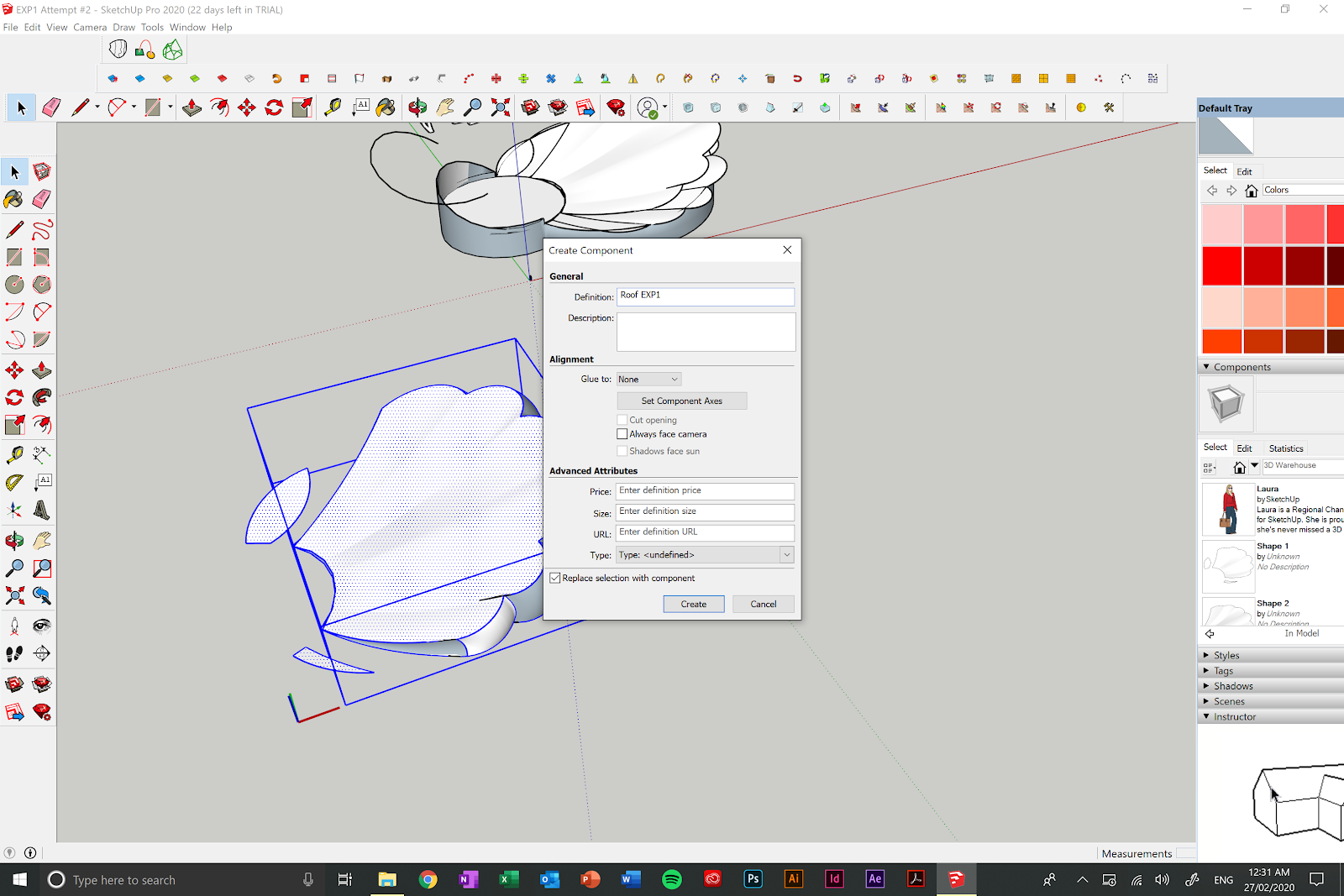Choose the dark maroon red swatch
This screenshot has width=1344, height=896.
(1305, 266)
